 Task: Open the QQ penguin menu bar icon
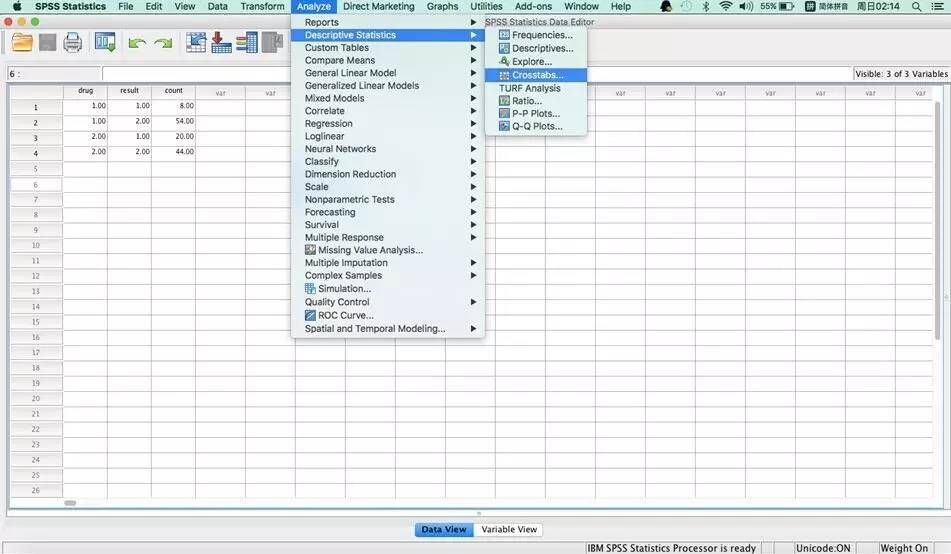pyautogui.click(x=666, y=7)
